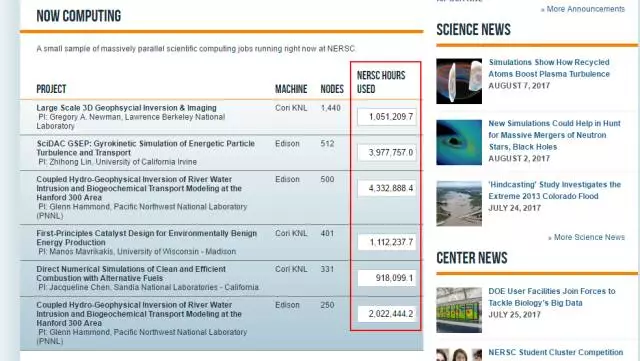Select the hours field showing 3,977,757.0
640x361 pixels.
coord(387,152)
